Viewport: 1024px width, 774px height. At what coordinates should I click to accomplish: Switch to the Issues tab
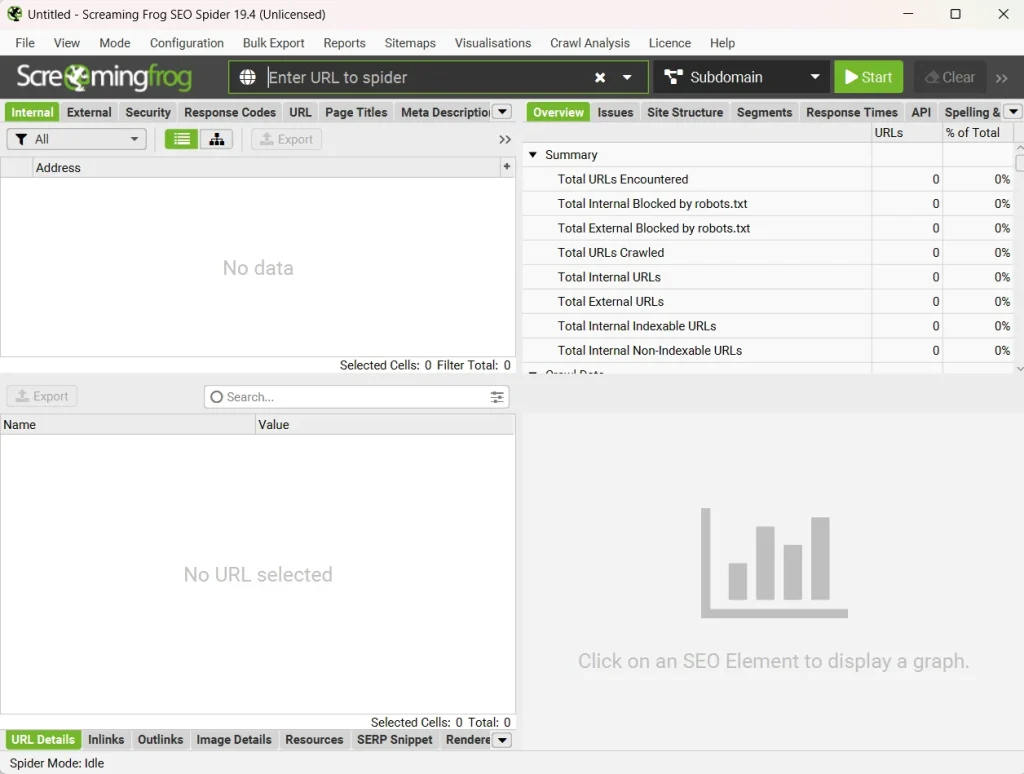point(615,112)
